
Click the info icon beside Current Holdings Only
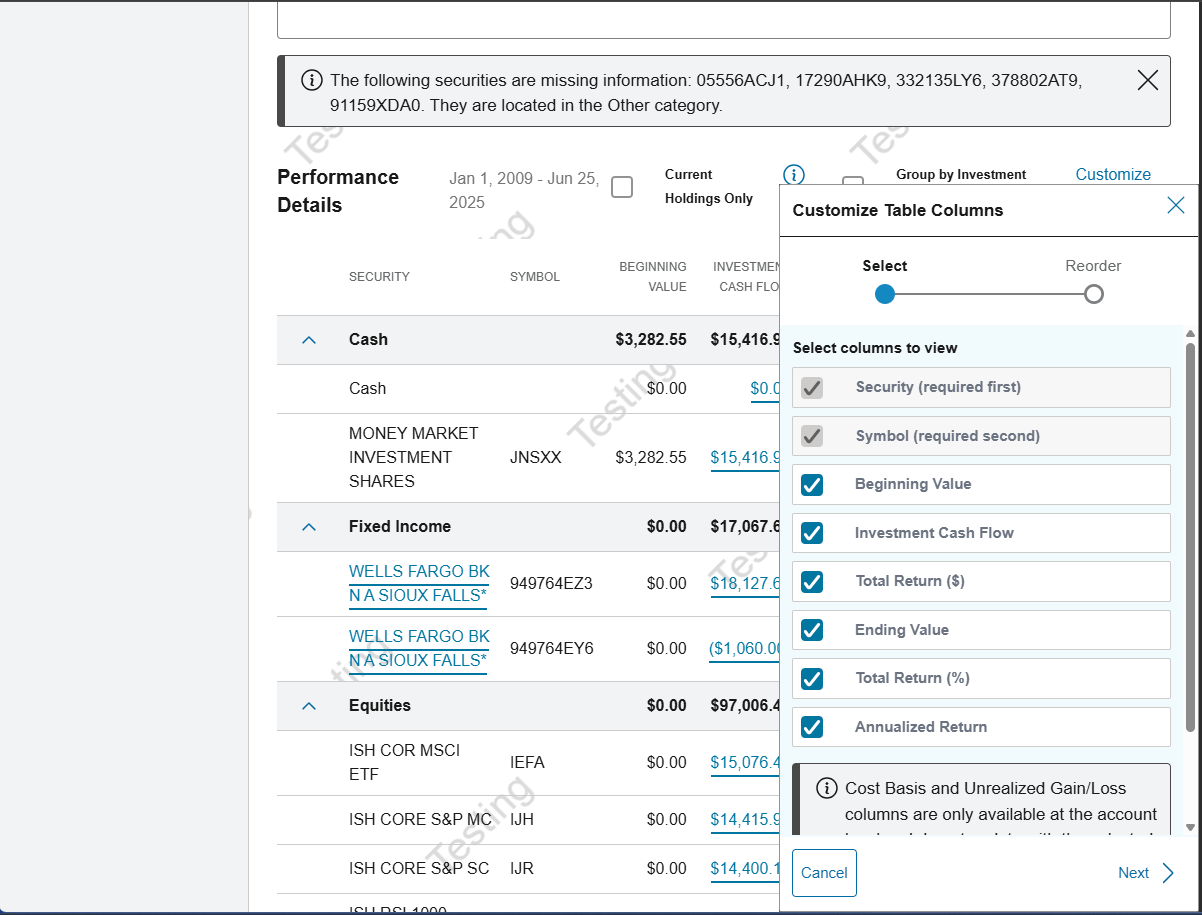click(794, 175)
